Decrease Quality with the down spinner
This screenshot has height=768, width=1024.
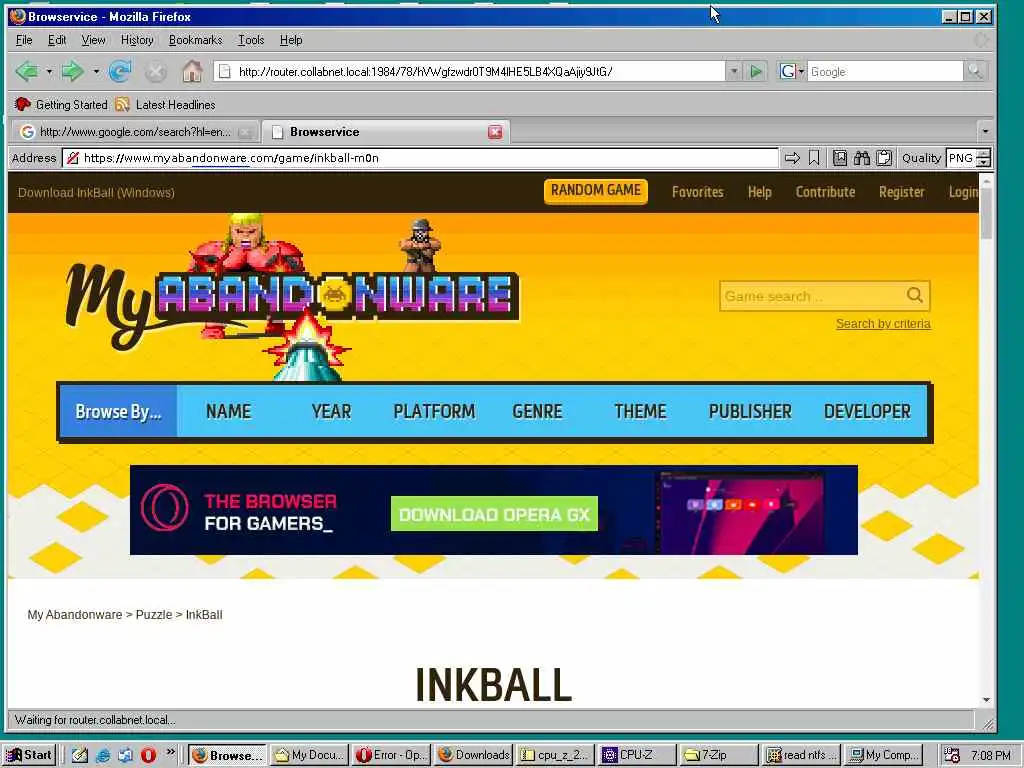984,162
